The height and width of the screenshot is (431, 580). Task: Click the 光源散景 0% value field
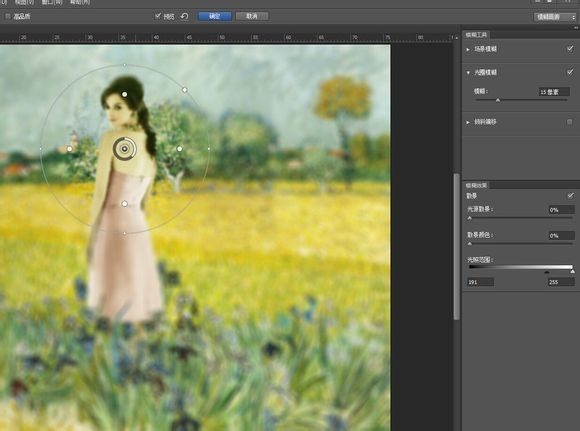[x=562, y=210]
